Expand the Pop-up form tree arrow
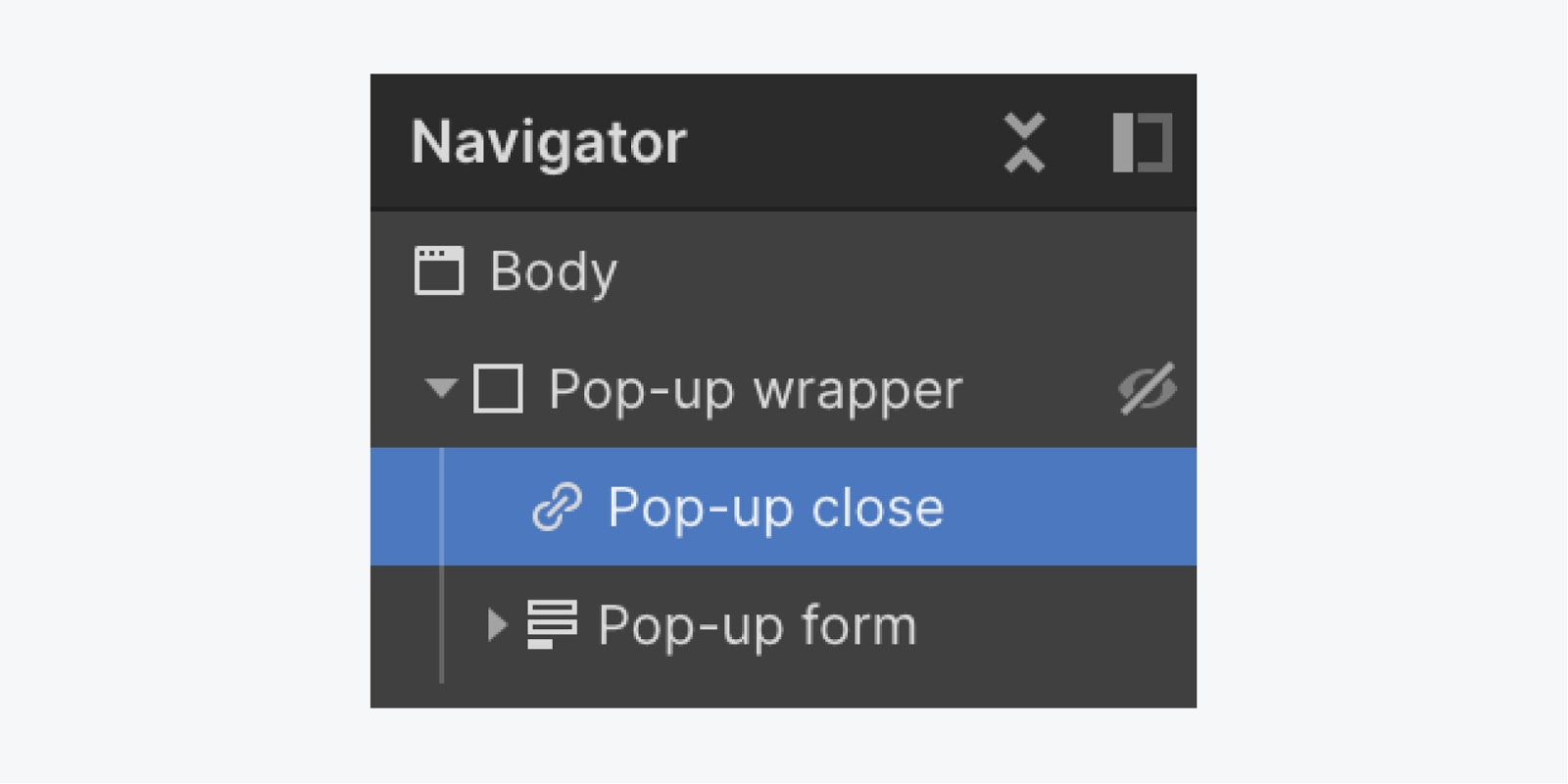 click(498, 624)
